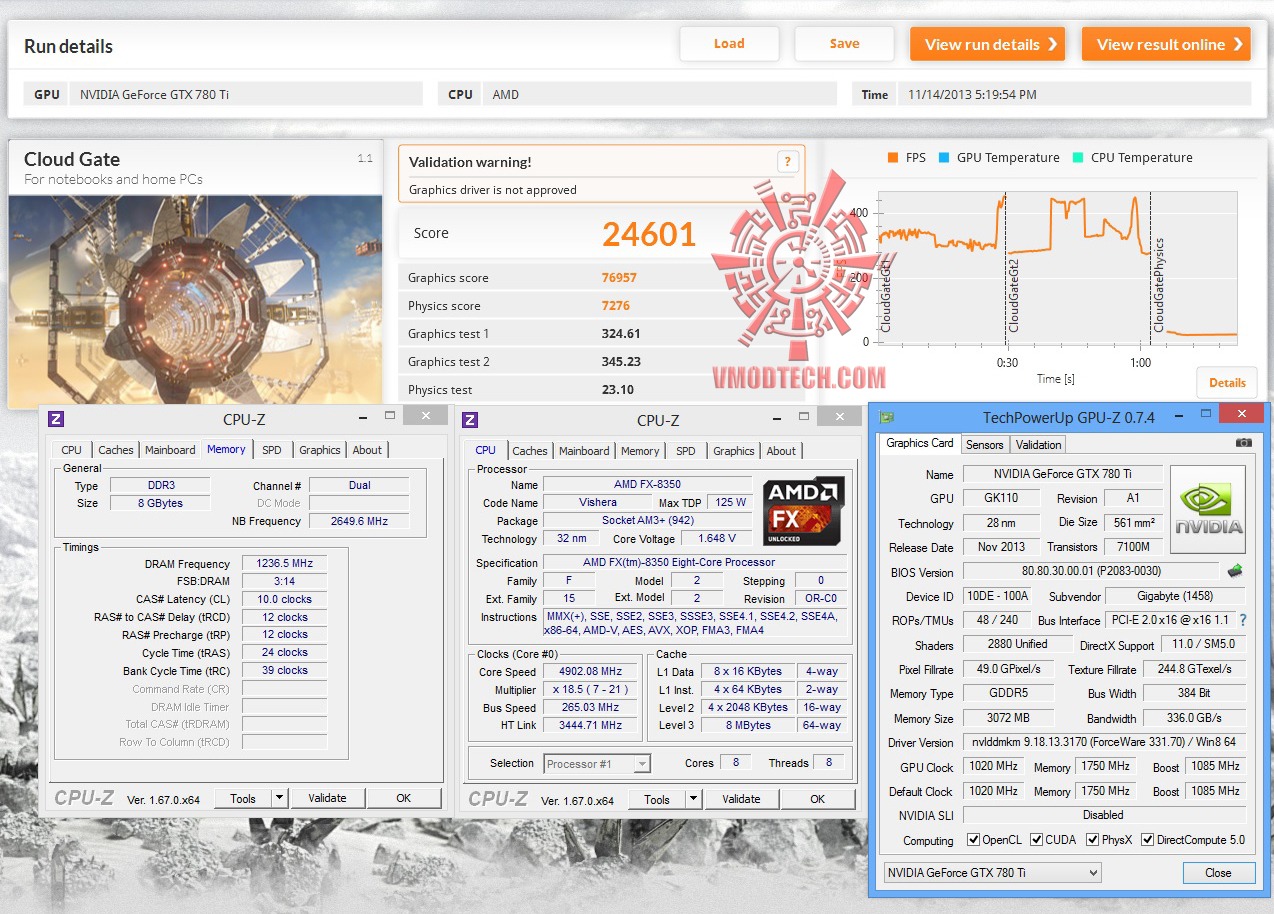Click the Details button under the chart
Viewport: 1274px width, 914px height.
1227,382
